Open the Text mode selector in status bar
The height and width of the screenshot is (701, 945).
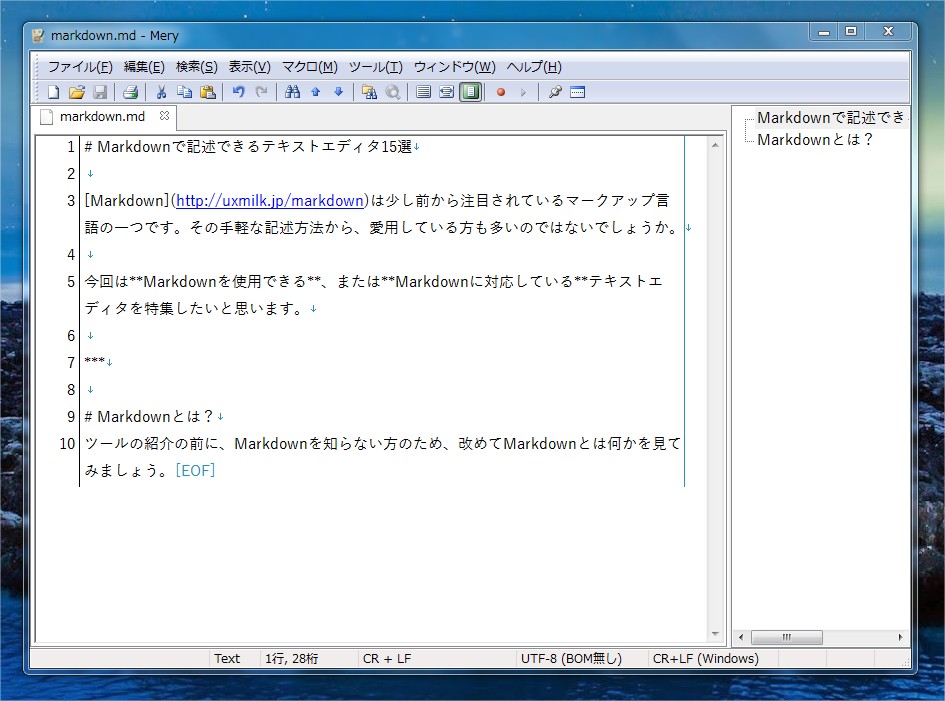click(x=227, y=658)
